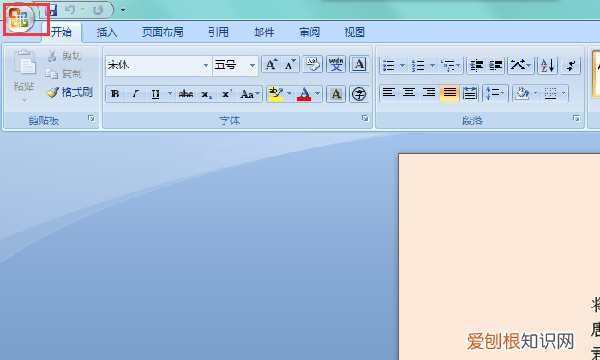Open the 邮件 tab

coord(264,32)
